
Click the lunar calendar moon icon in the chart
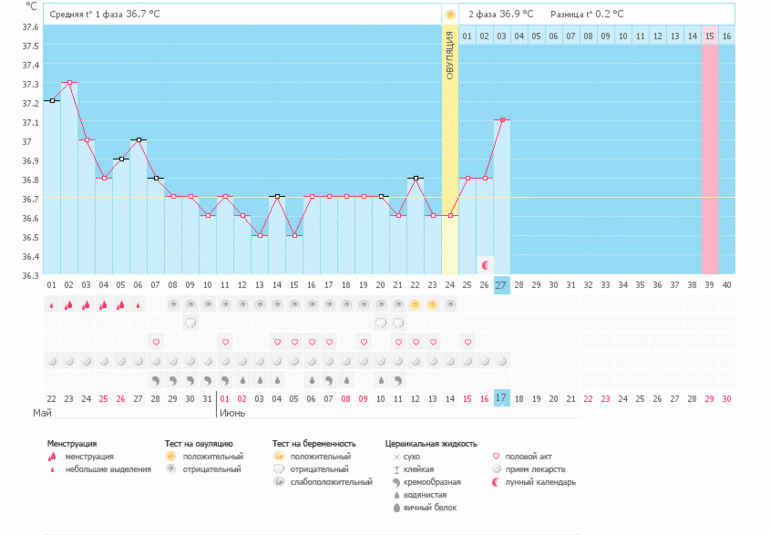coord(485,265)
